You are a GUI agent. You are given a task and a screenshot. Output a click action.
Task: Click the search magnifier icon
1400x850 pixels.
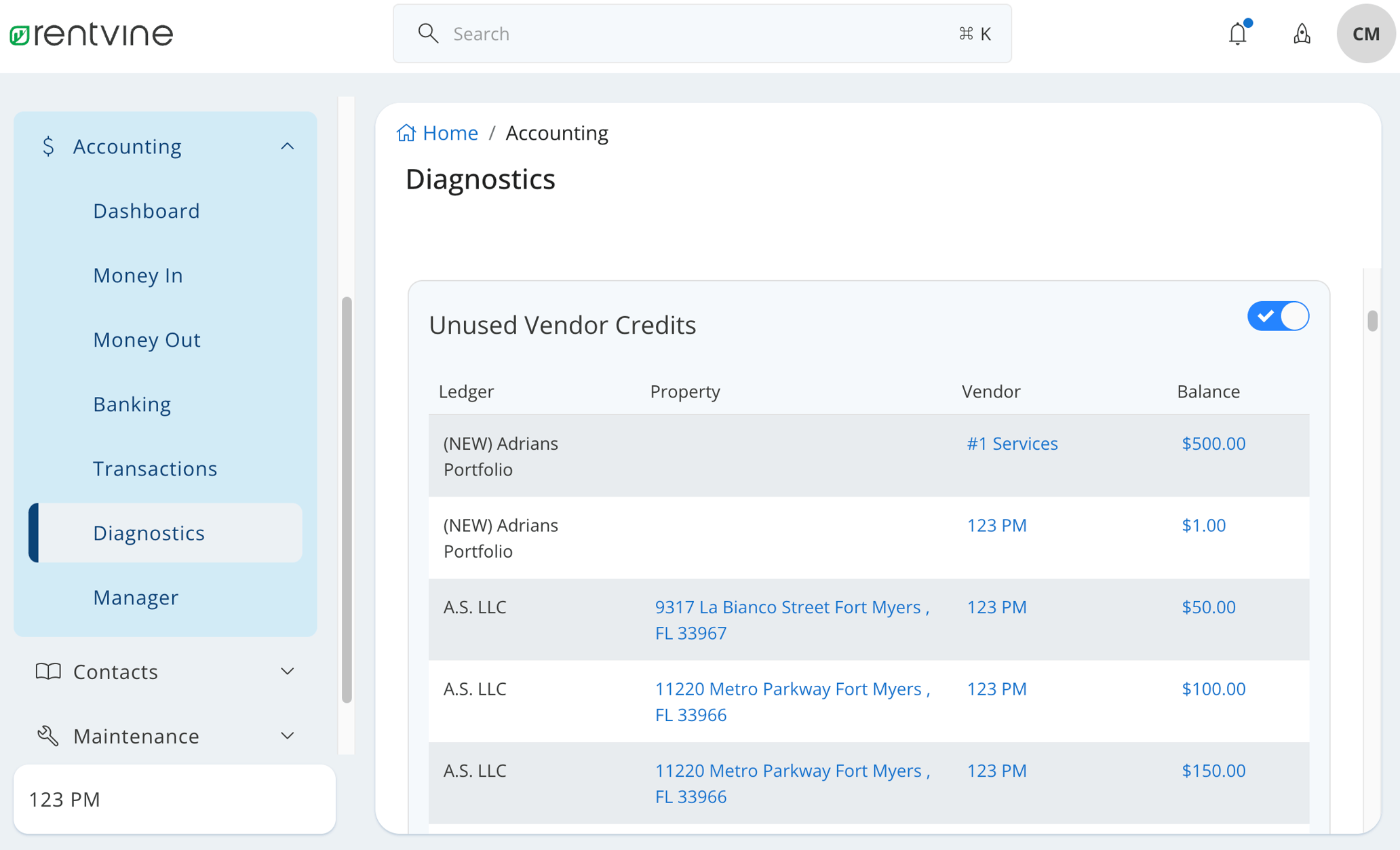tap(428, 33)
